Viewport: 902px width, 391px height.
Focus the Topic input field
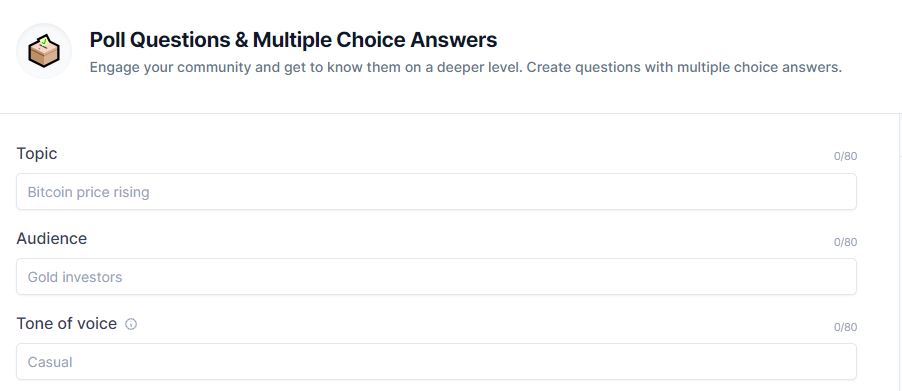point(436,191)
